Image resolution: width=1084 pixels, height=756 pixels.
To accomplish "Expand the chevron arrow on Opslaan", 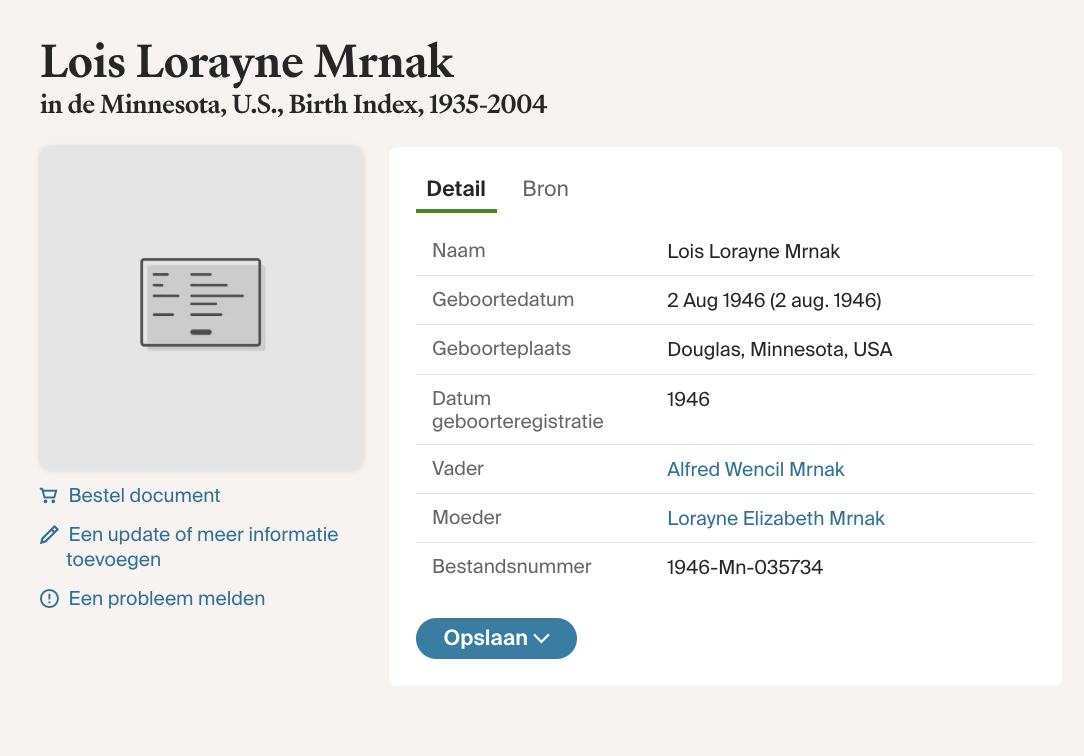I will coord(542,639).
